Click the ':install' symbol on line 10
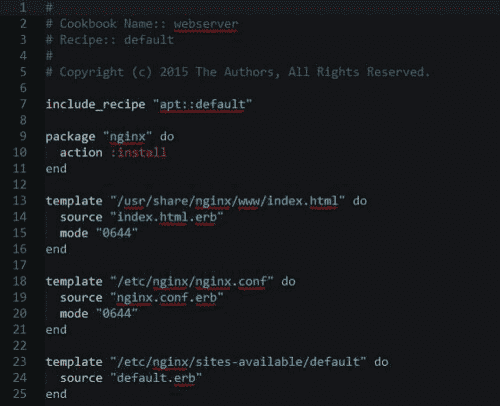The width and height of the screenshot is (500, 406). click(138, 153)
